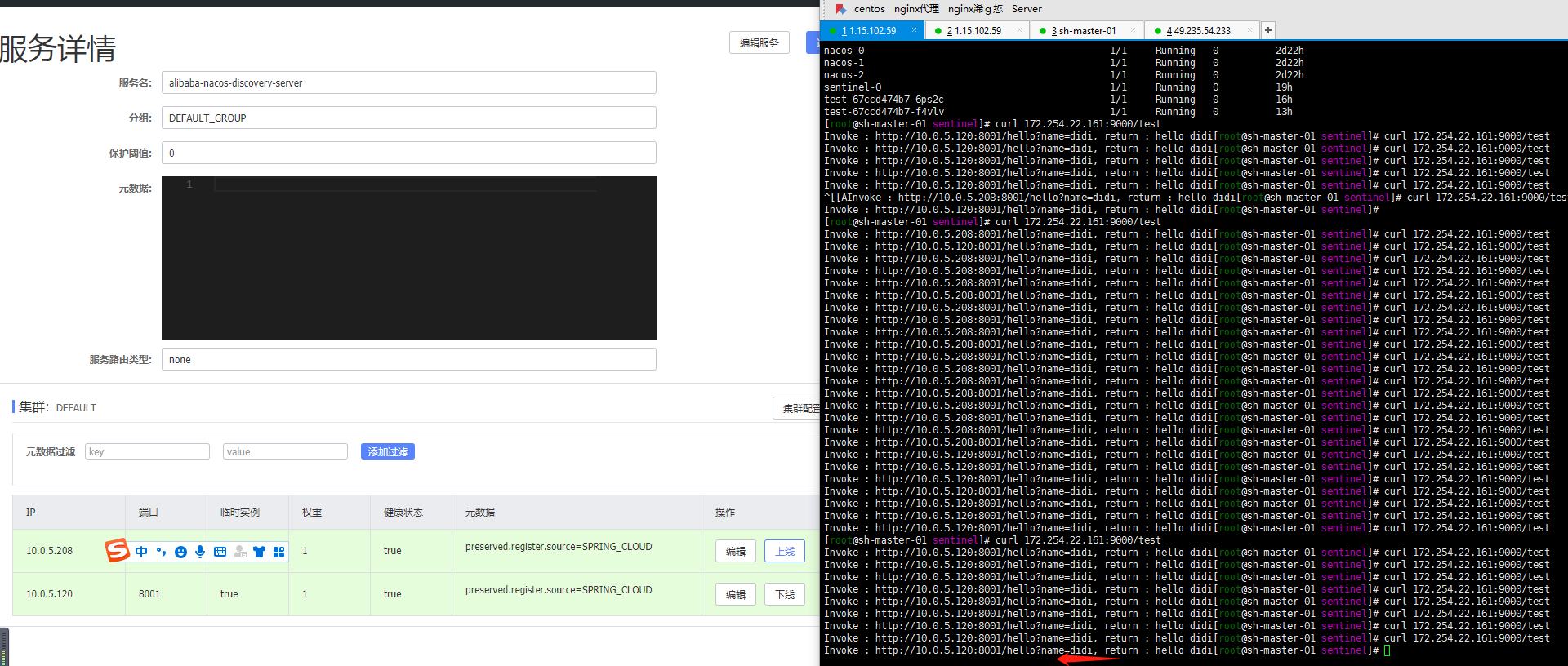Viewport: 1568px width, 666px height.
Task: Click the Sogou input method logo
Action: tap(118, 550)
